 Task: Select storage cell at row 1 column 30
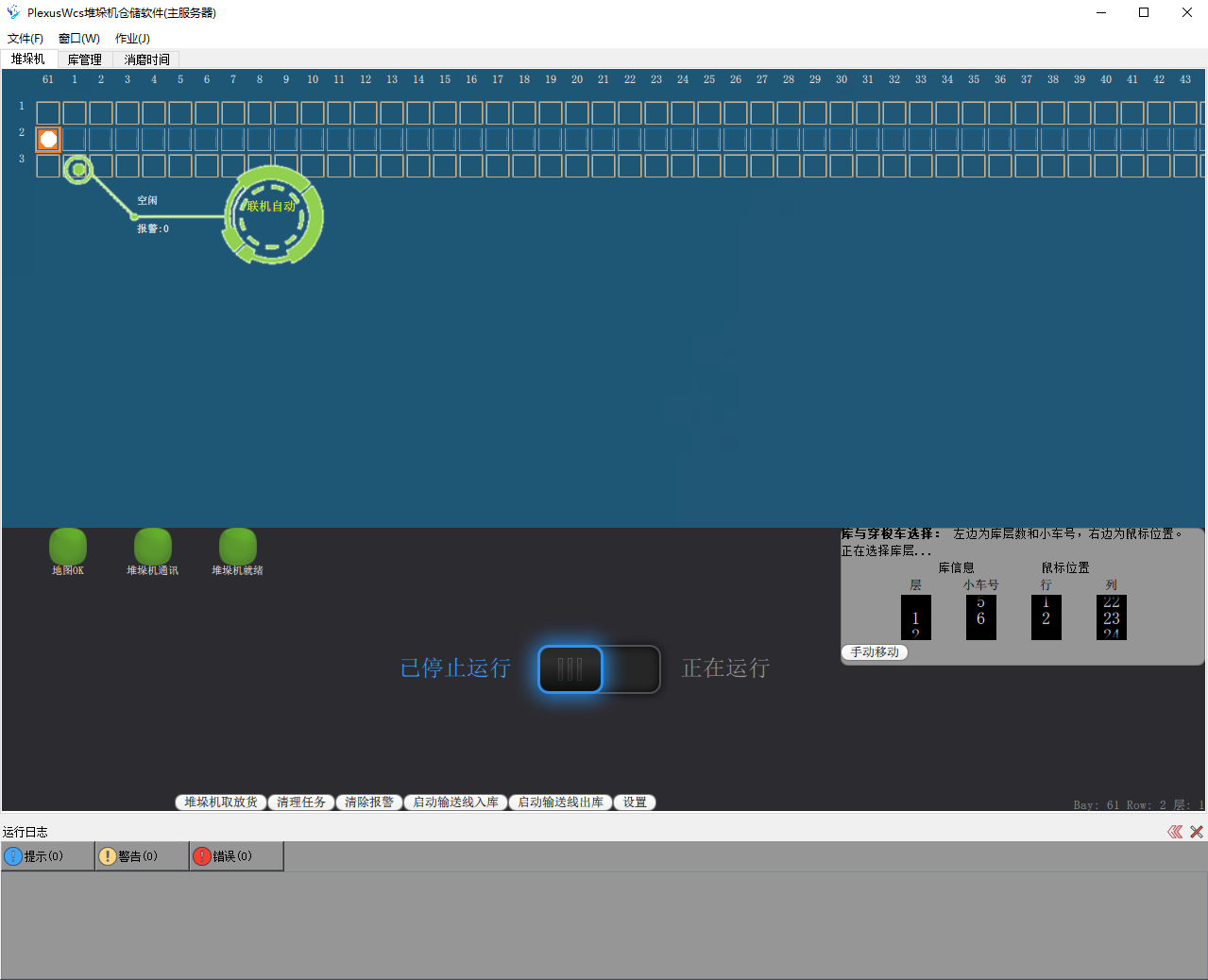pos(842,113)
